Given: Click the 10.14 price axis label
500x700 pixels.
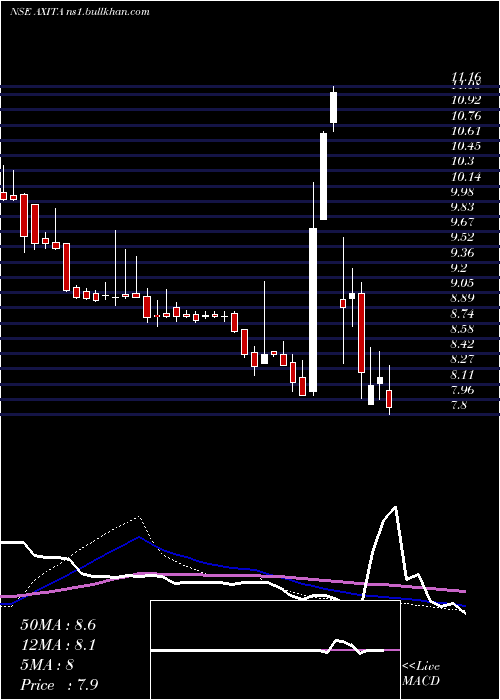Looking at the screenshot, I should click(x=466, y=177).
